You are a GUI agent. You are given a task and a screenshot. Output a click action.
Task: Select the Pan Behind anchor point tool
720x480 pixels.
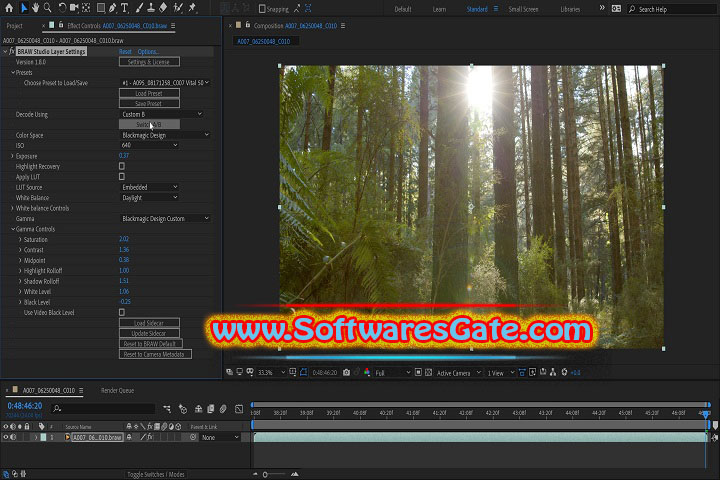[x=86, y=8]
